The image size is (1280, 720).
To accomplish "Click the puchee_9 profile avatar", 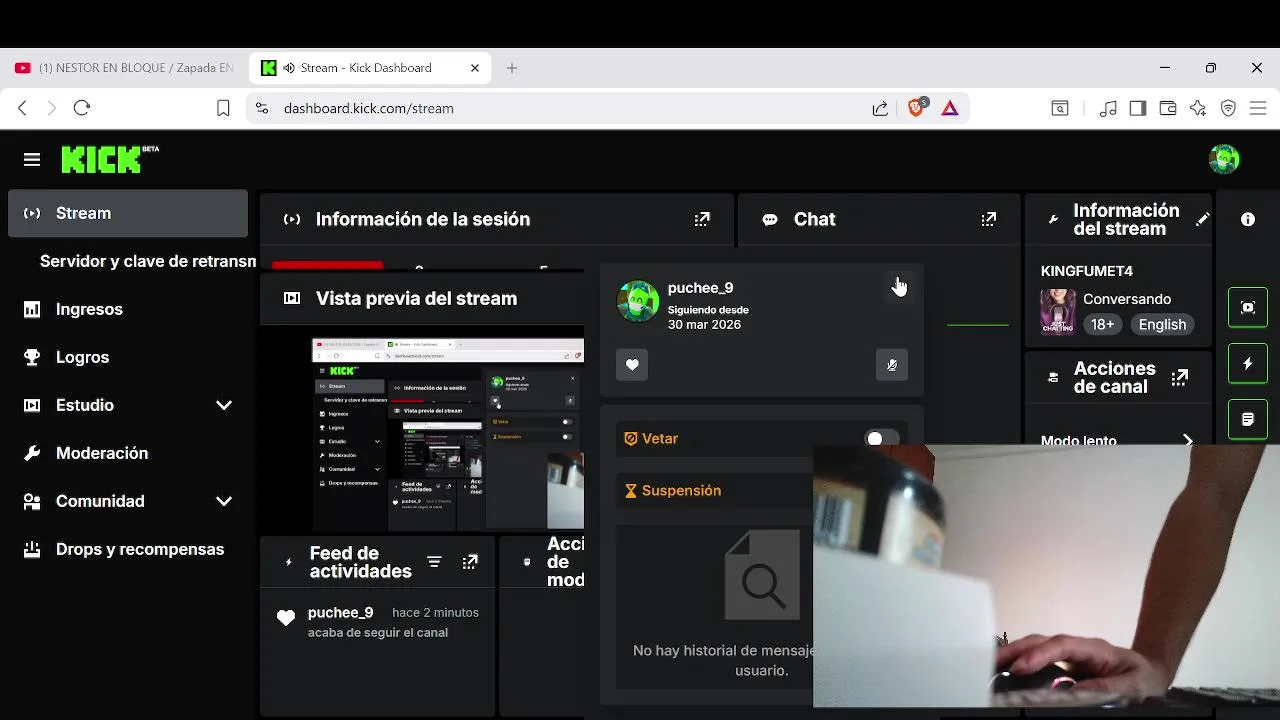I will [638, 301].
